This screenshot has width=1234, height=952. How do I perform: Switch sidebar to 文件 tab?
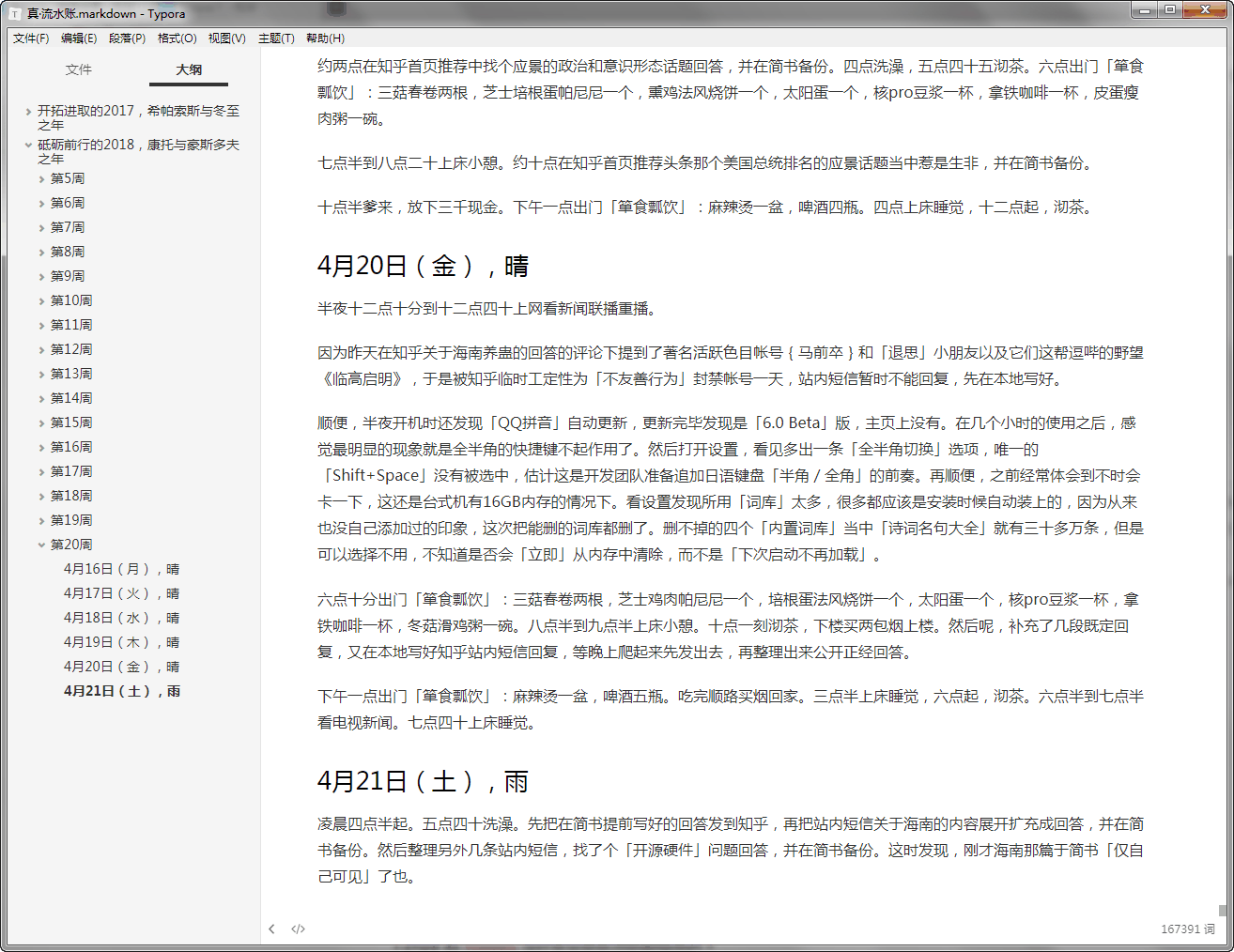[x=79, y=69]
